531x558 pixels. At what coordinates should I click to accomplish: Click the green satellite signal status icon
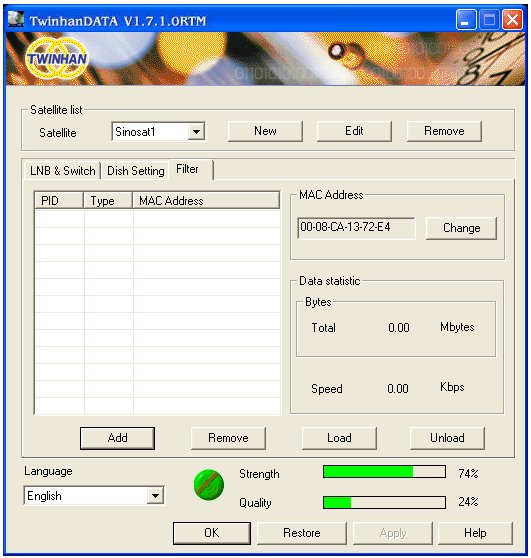(209, 485)
